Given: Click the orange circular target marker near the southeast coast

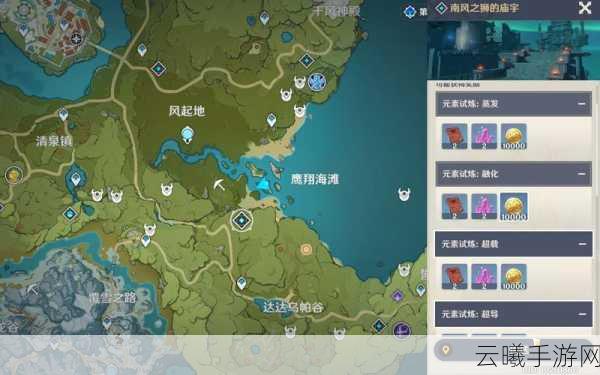Looking at the screenshot, I should pyautogui.click(x=306, y=249).
